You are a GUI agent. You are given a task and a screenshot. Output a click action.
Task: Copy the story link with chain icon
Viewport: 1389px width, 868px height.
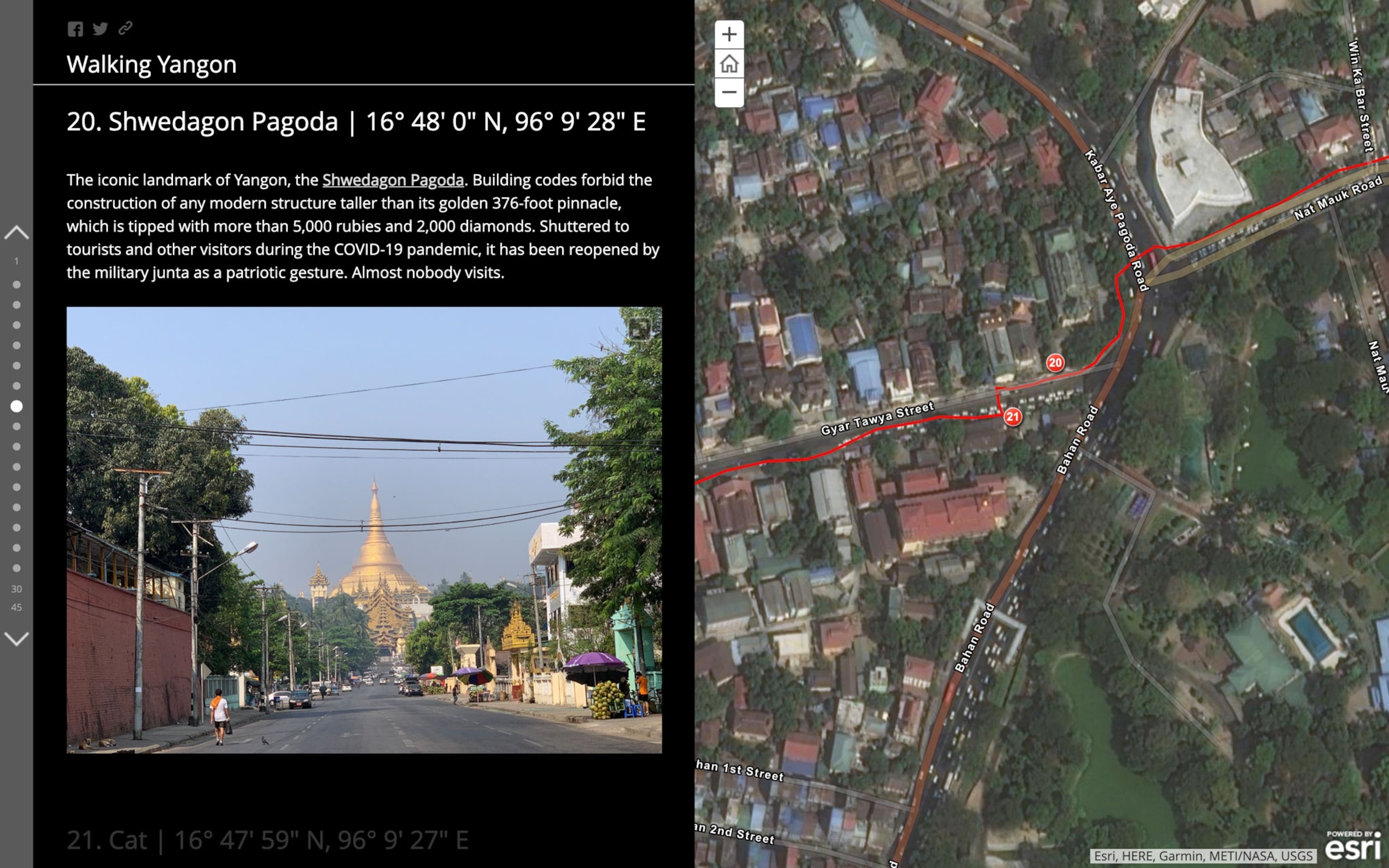pyautogui.click(x=125, y=28)
